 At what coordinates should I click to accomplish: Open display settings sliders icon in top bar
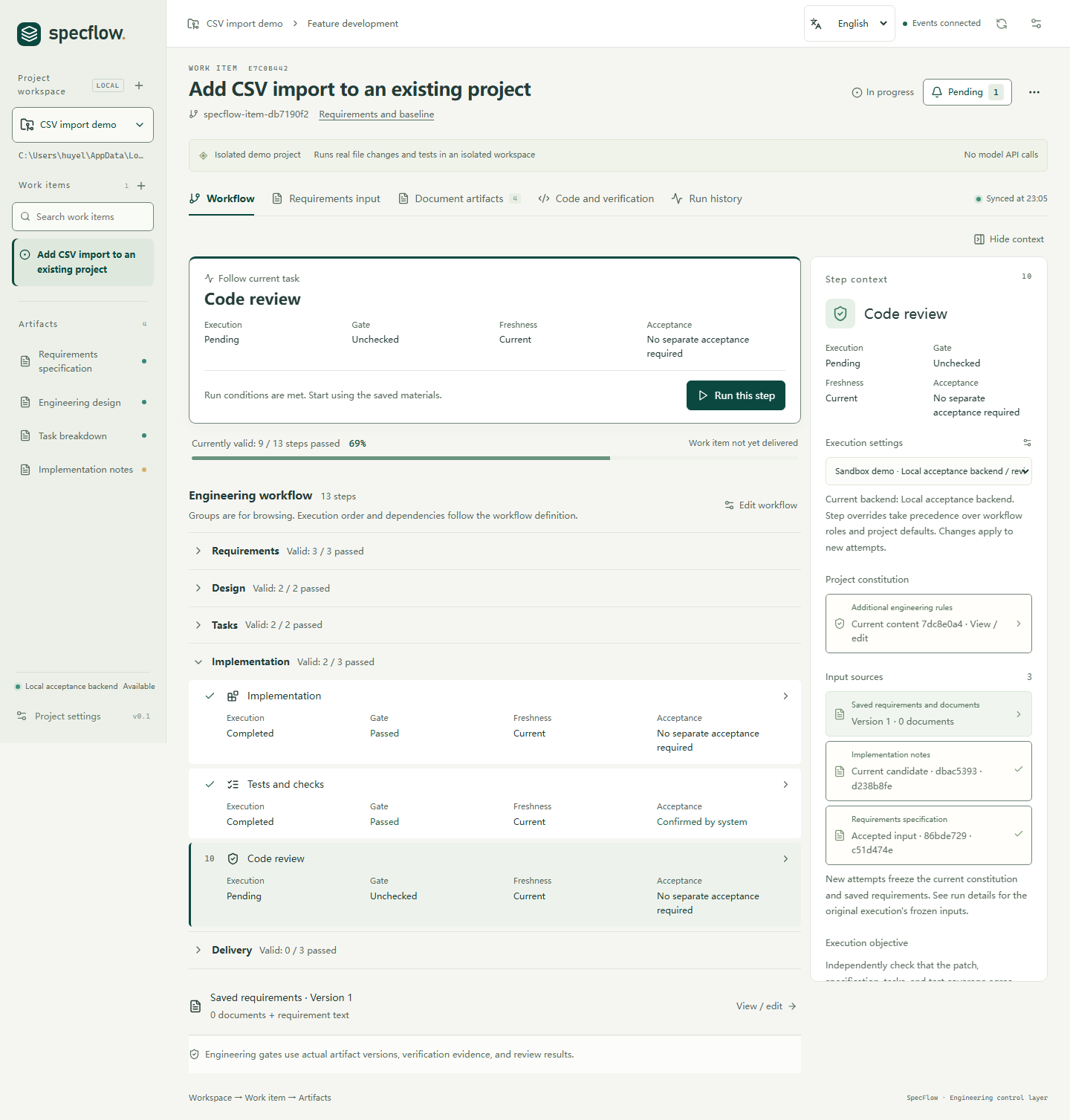1036,24
